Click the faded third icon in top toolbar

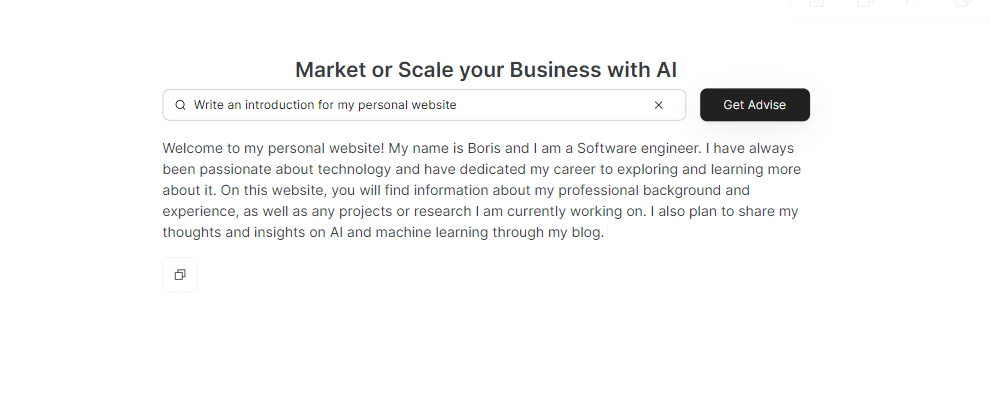(x=913, y=3)
